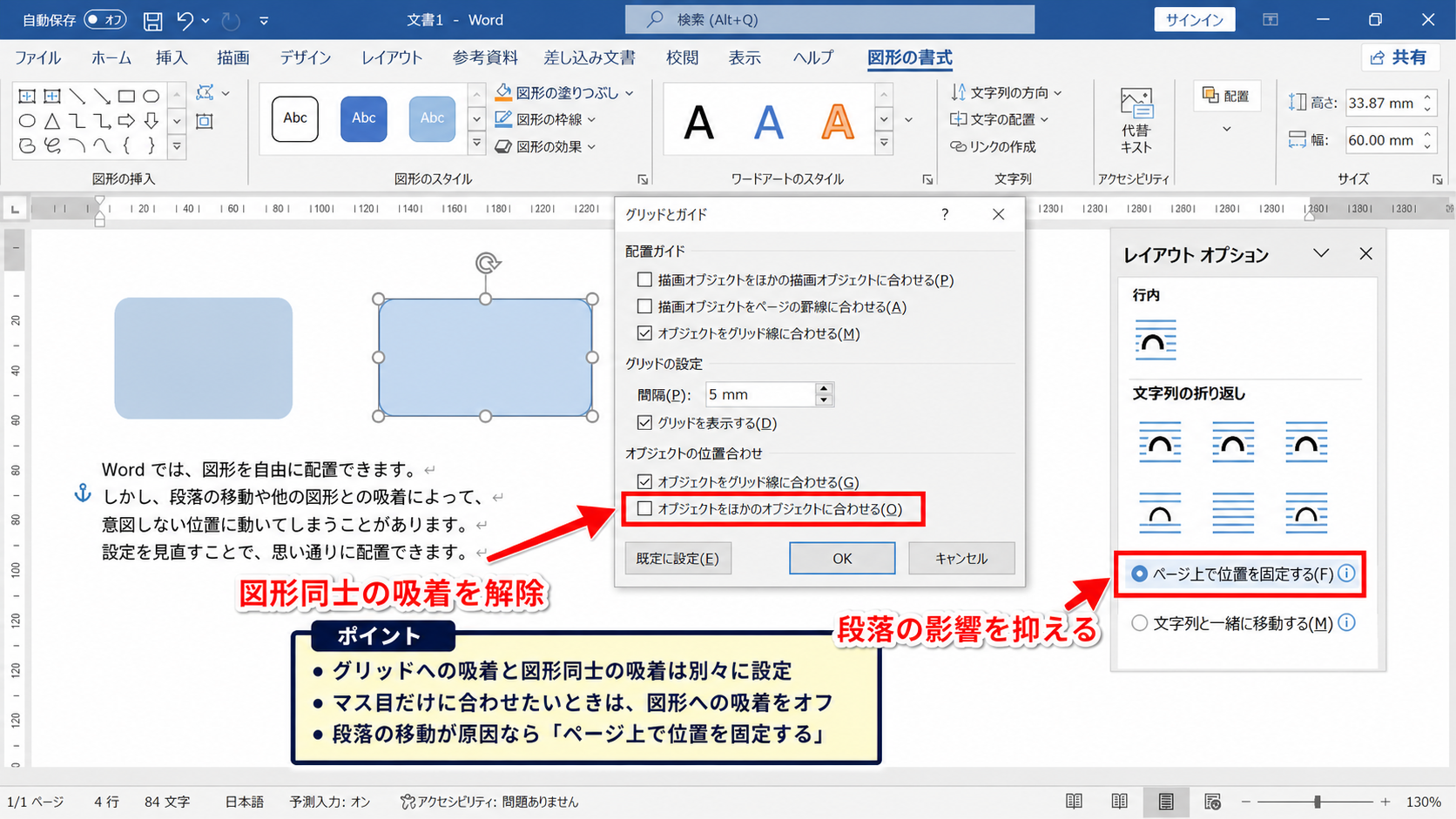Open the ファイル tab
Screen dimensions: 1456x819
click(37, 57)
